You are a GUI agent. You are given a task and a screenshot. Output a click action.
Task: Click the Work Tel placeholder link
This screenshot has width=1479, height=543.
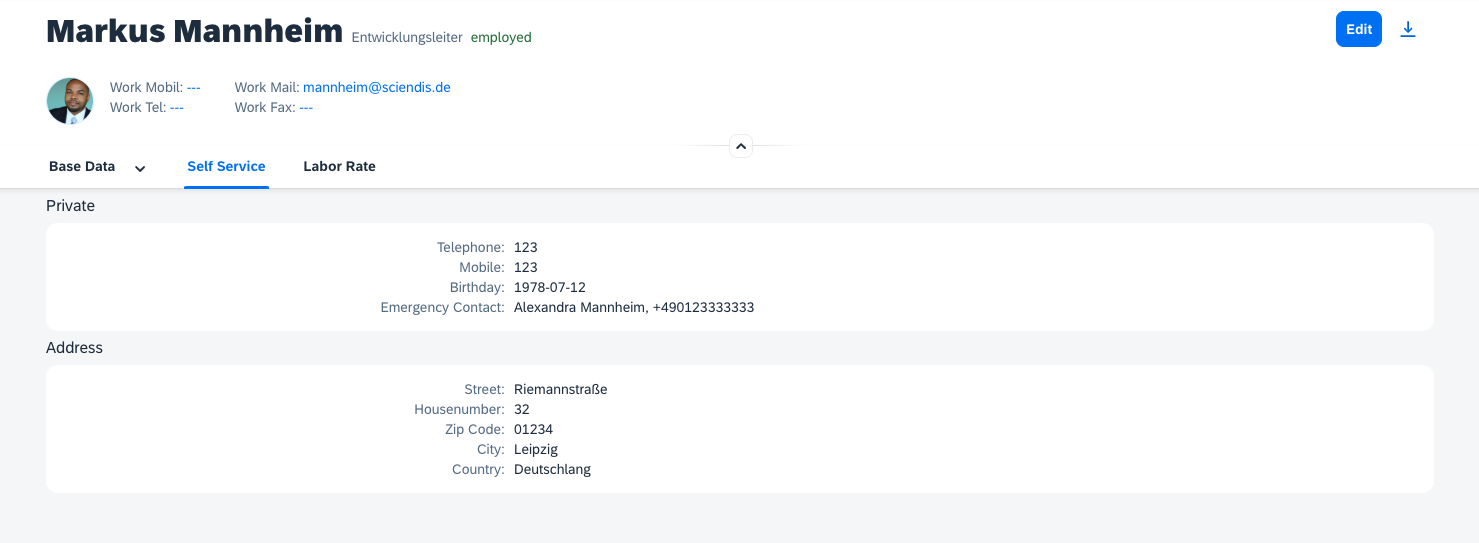[176, 107]
